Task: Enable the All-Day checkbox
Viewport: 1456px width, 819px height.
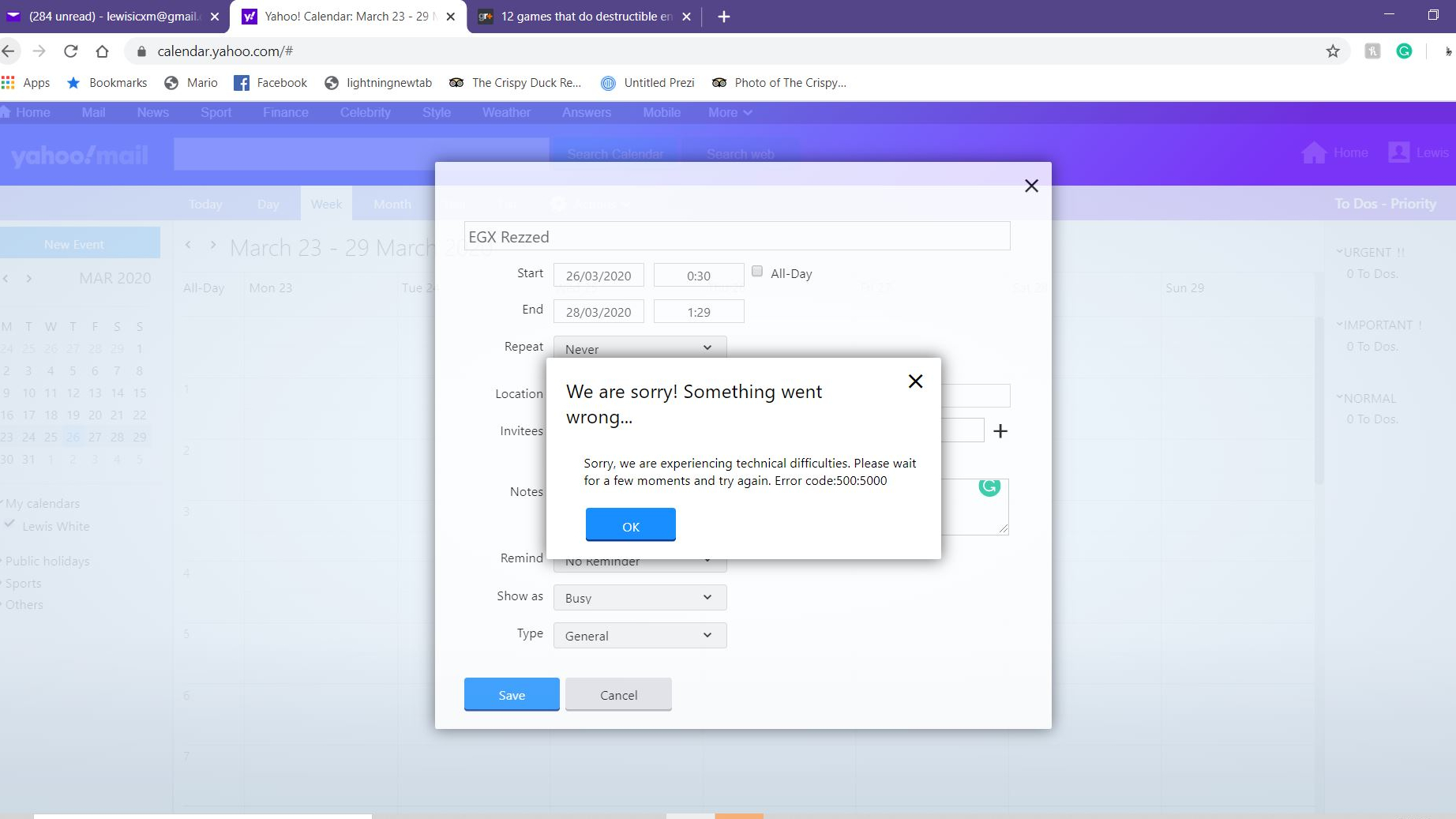Action: (x=756, y=272)
